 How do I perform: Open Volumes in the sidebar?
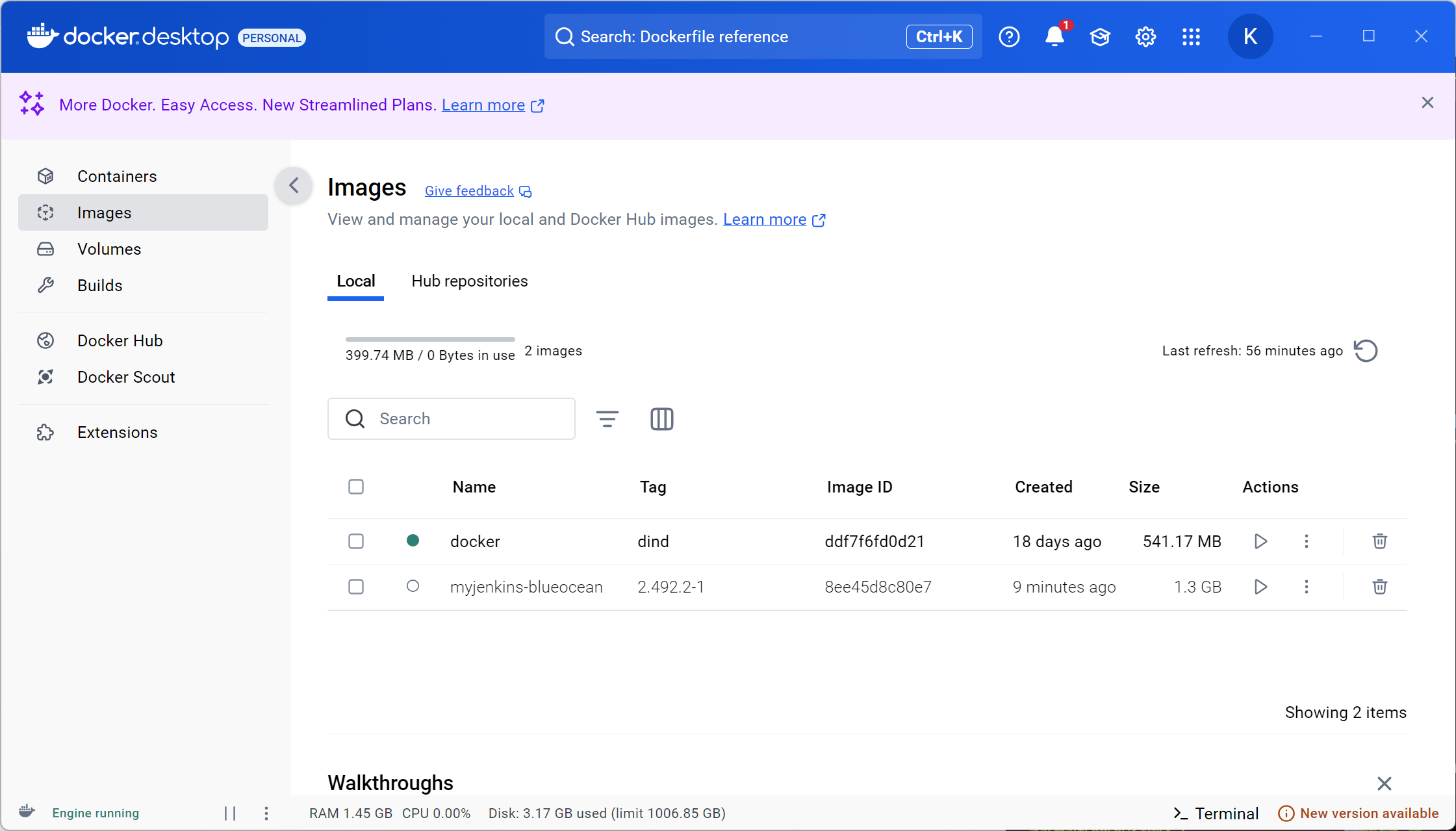[x=109, y=249]
